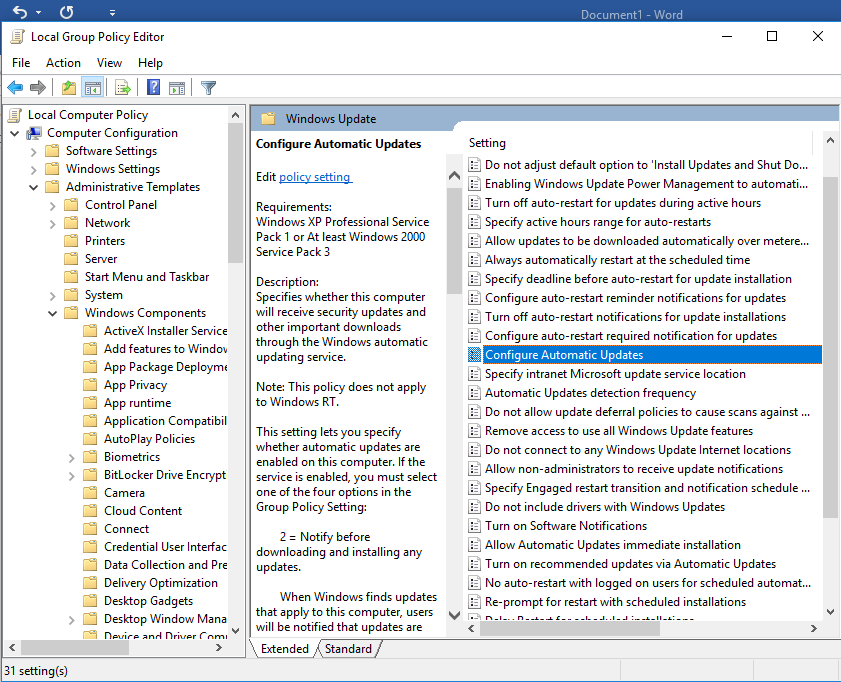Click settings list horizontal scroll left arrow
The height and width of the screenshot is (682, 841).
pos(471,628)
